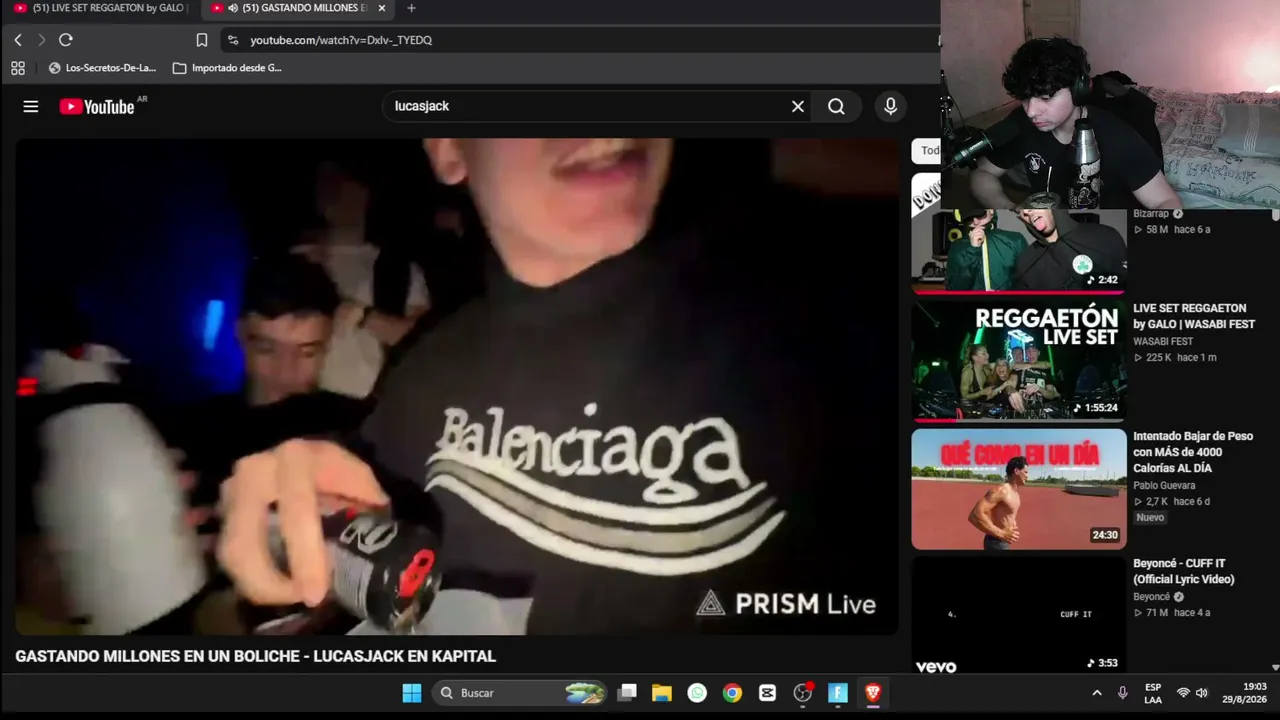Open Los-Secretos-De-La... bookmark

pyautogui.click(x=102, y=68)
